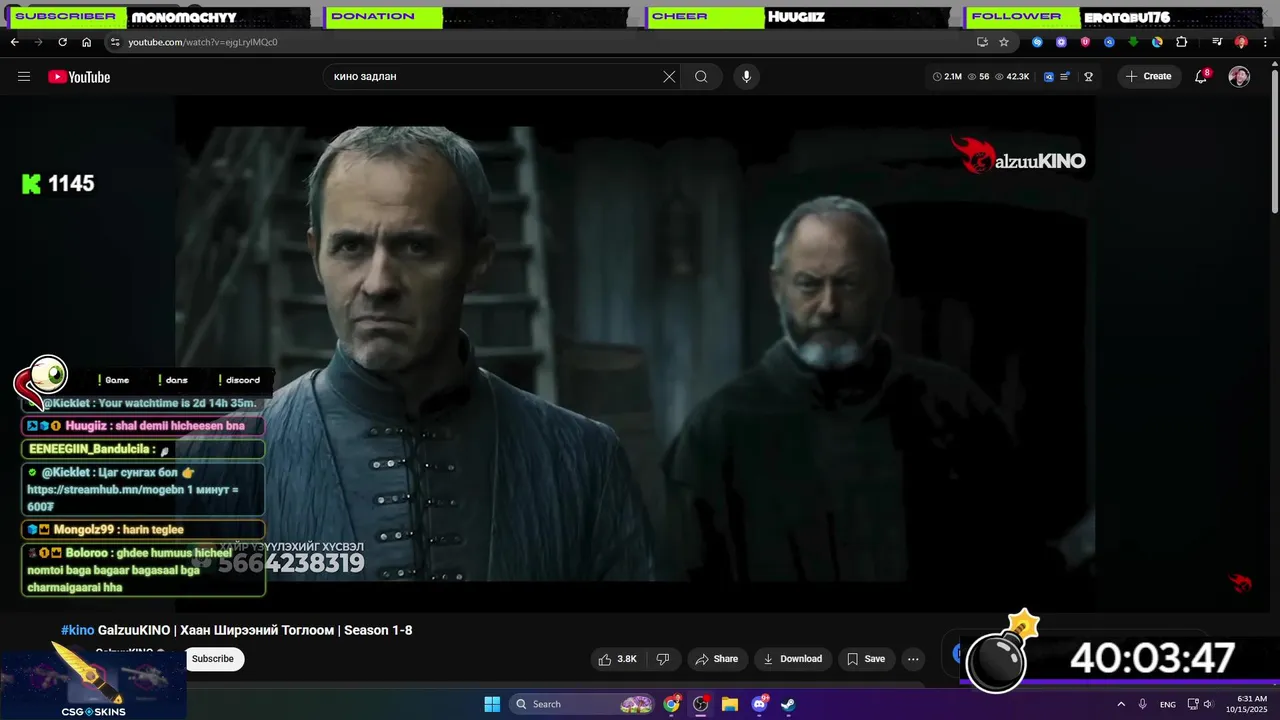
Task: Show hidden system tray icons
Action: (1121, 704)
